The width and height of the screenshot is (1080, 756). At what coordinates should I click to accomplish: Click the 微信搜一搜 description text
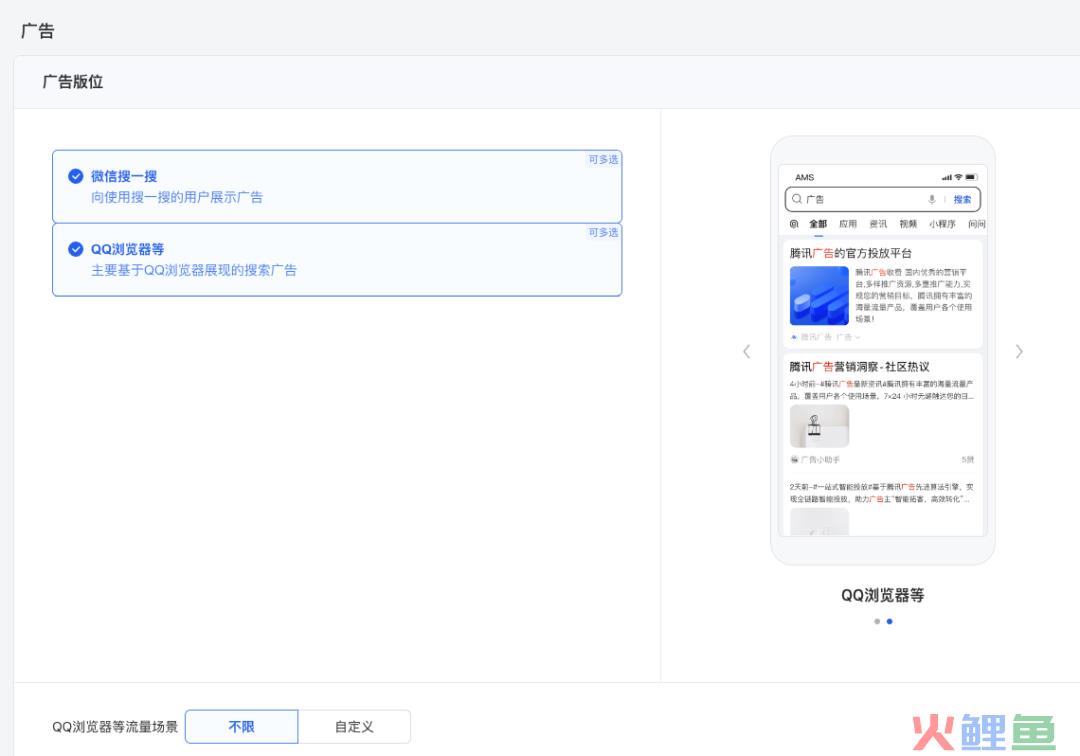pos(177,198)
